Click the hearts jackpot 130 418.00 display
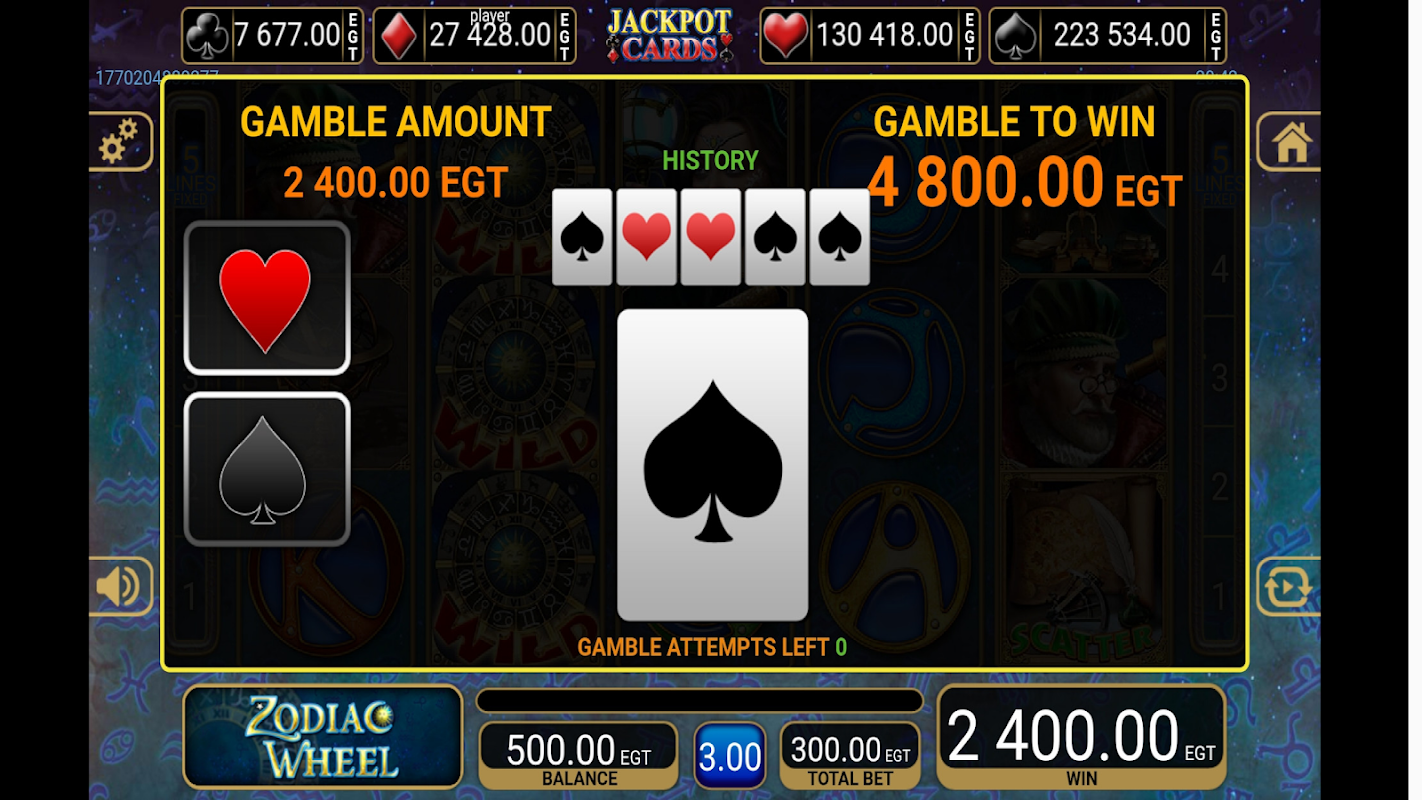The width and height of the screenshot is (1422, 800). coord(870,36)
